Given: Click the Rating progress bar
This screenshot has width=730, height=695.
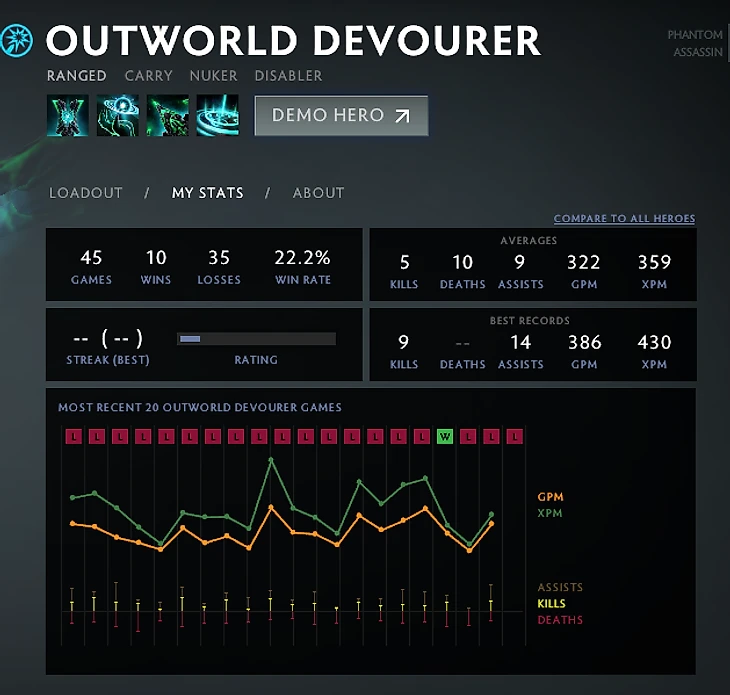Looking at the screenshot, I should [x=256, y=339].
